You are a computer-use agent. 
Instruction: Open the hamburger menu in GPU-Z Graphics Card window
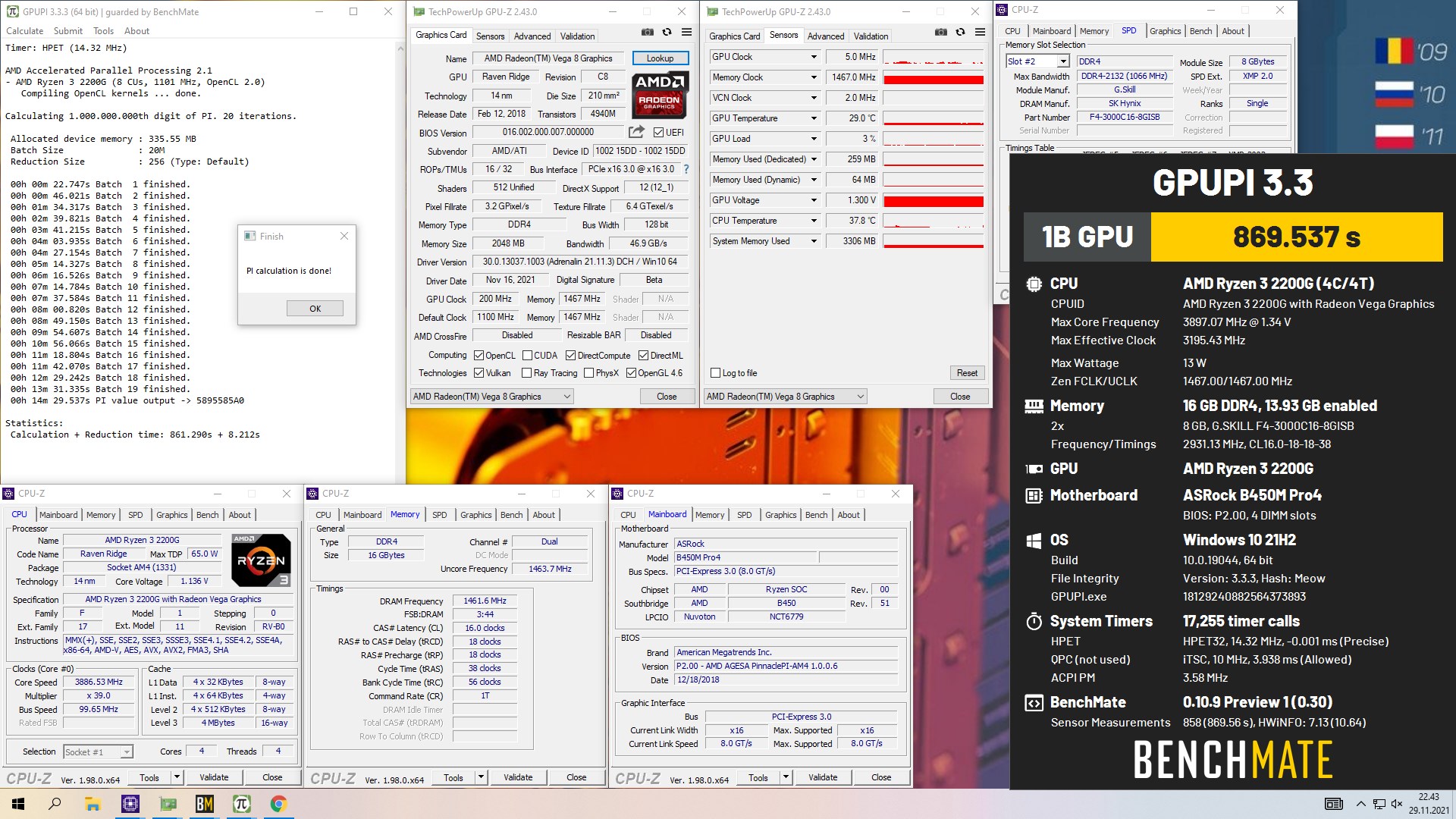click(x=686, y=33)
